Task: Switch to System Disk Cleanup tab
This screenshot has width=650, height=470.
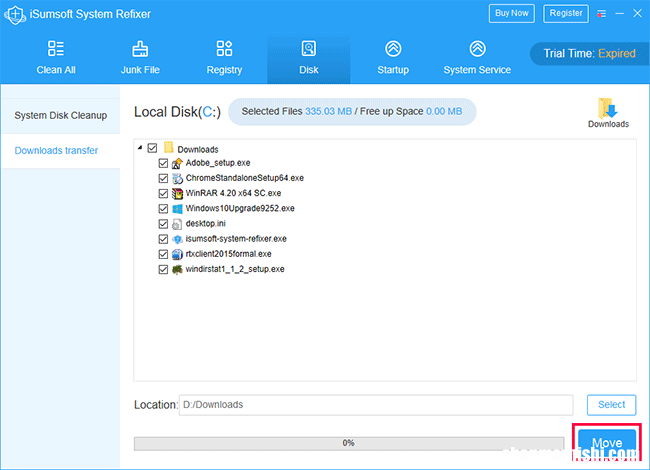Action: point(61,116)
